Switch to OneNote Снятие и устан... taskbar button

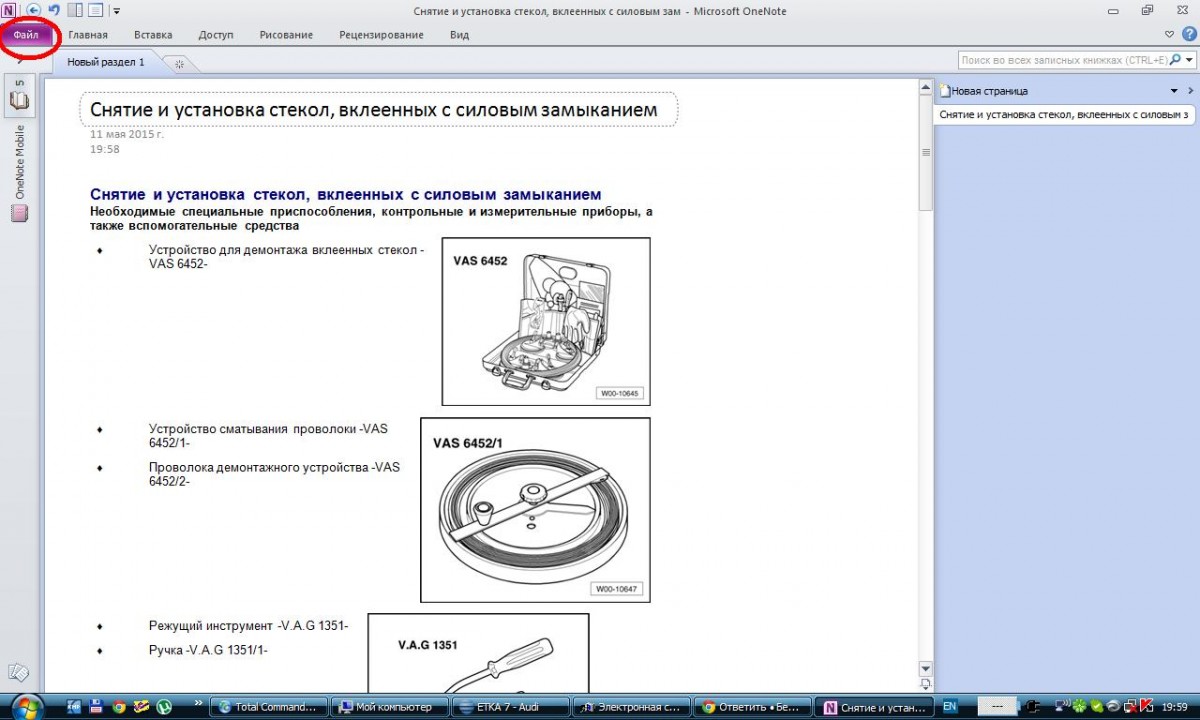pos(873,706)
